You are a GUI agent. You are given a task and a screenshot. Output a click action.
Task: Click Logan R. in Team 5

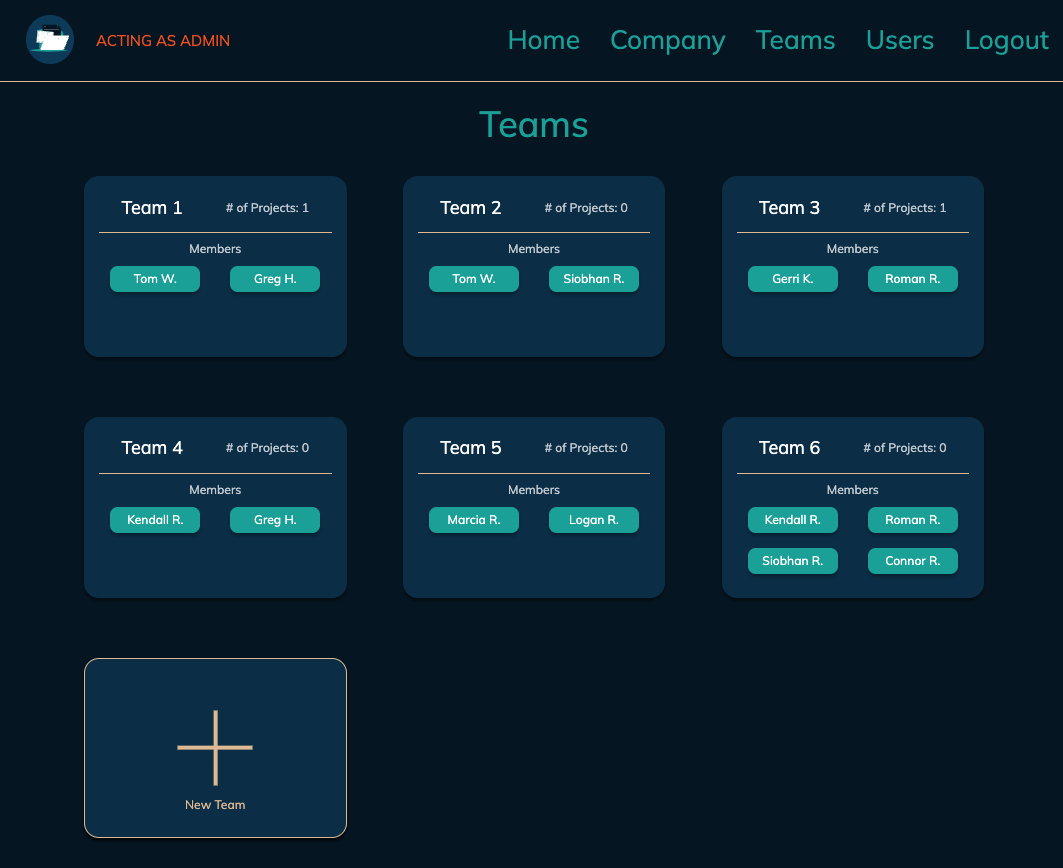coord(594,520)
